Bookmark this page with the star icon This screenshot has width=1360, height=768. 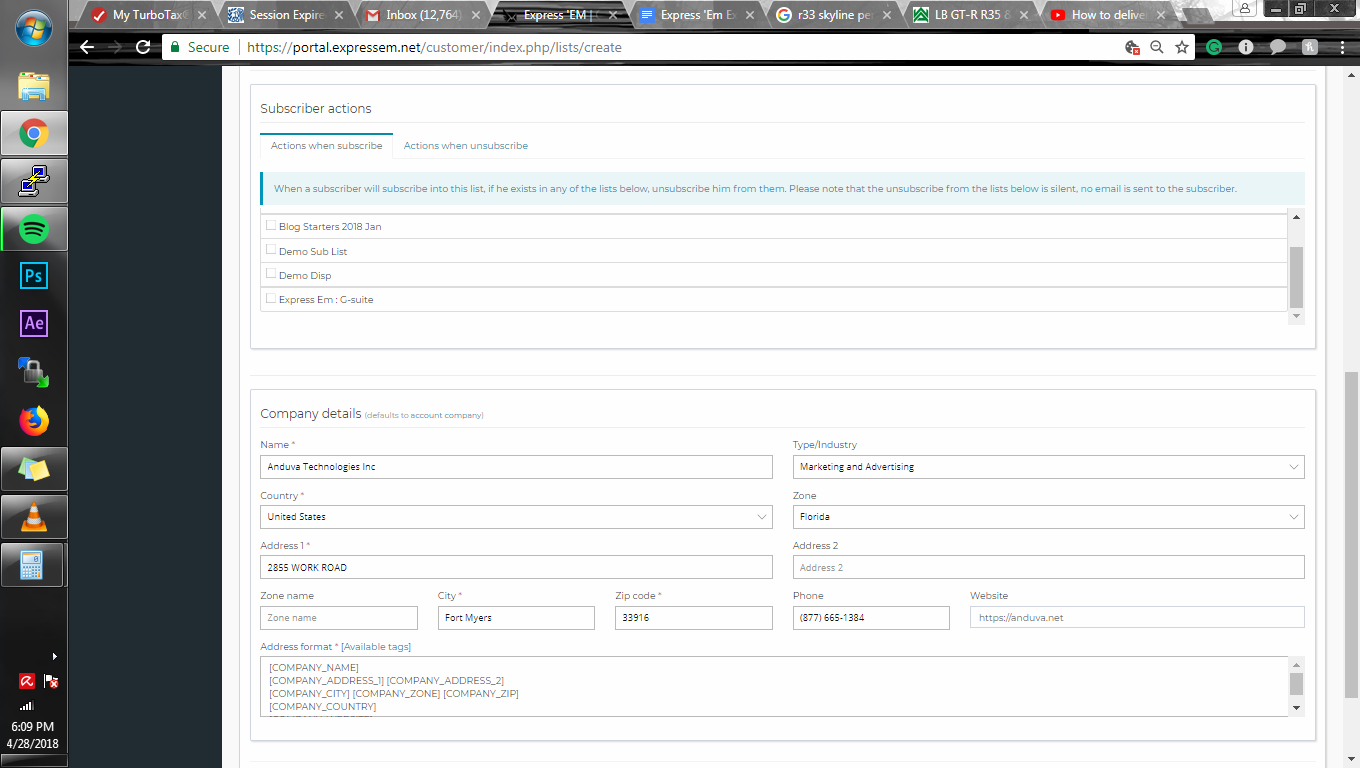point(1182,47)
